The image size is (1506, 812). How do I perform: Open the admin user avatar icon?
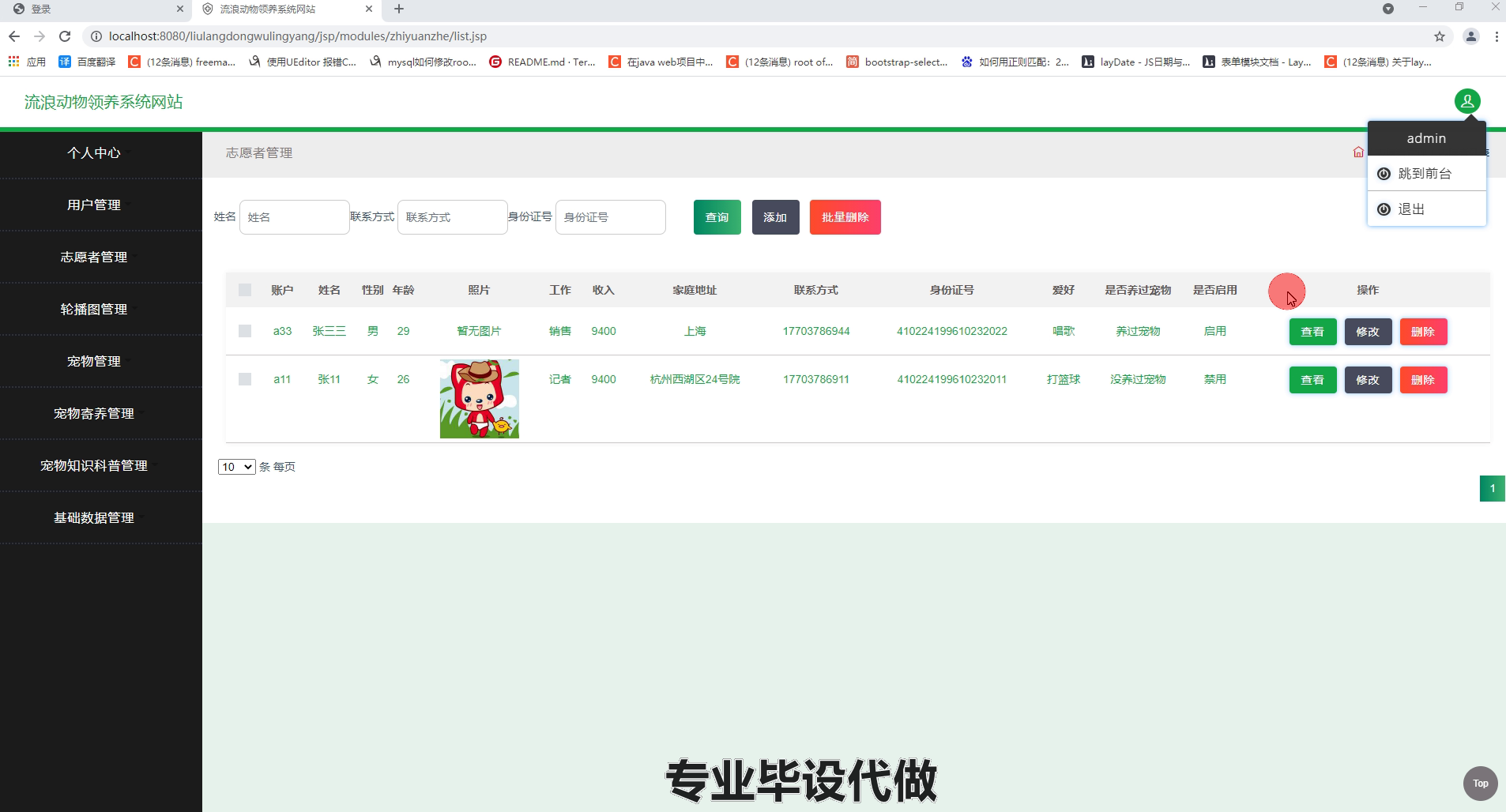click(x=1467, y=101)
